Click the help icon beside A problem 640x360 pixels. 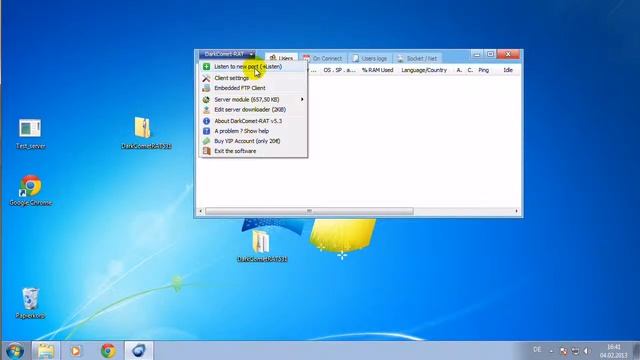pos(207,131)
